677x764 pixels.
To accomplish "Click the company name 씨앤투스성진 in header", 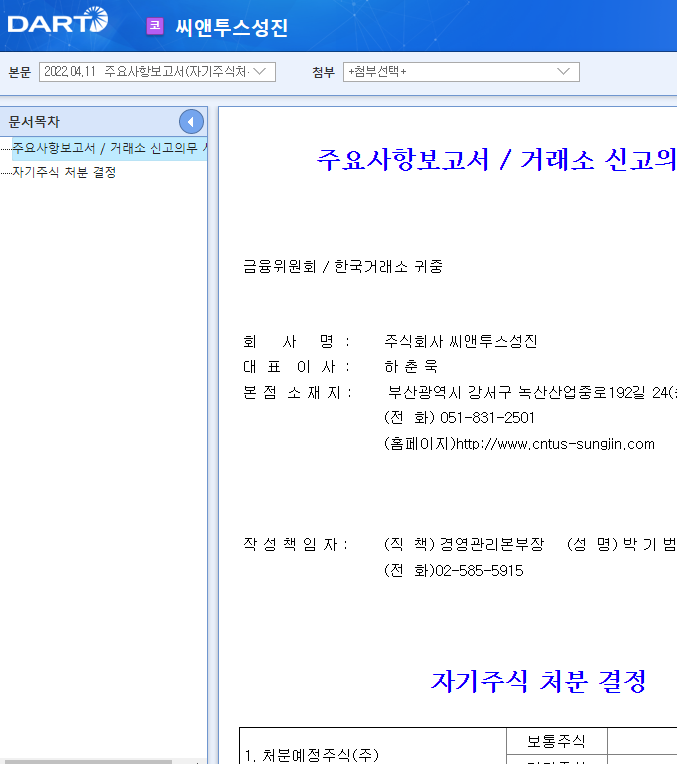I will coord(232,27).
